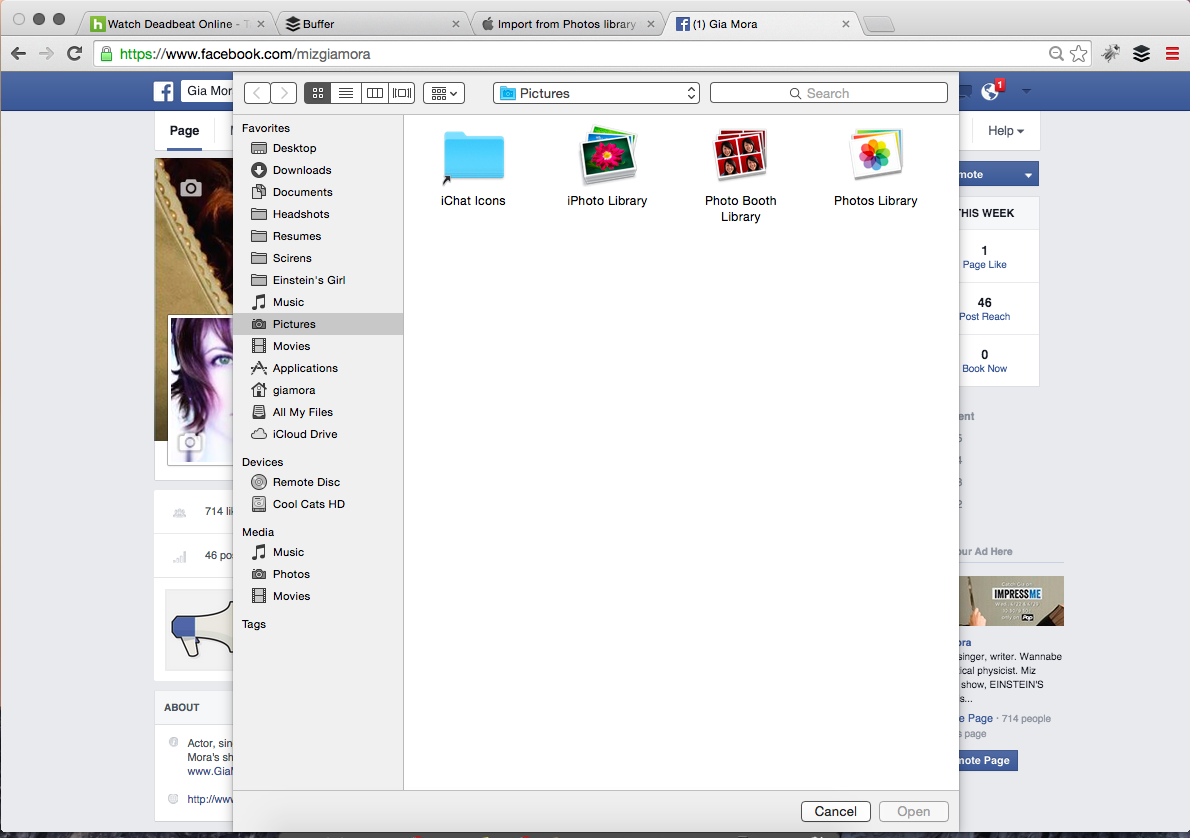Click the Page Like link
Viewport: 1190px width, 838px height.
984,265
